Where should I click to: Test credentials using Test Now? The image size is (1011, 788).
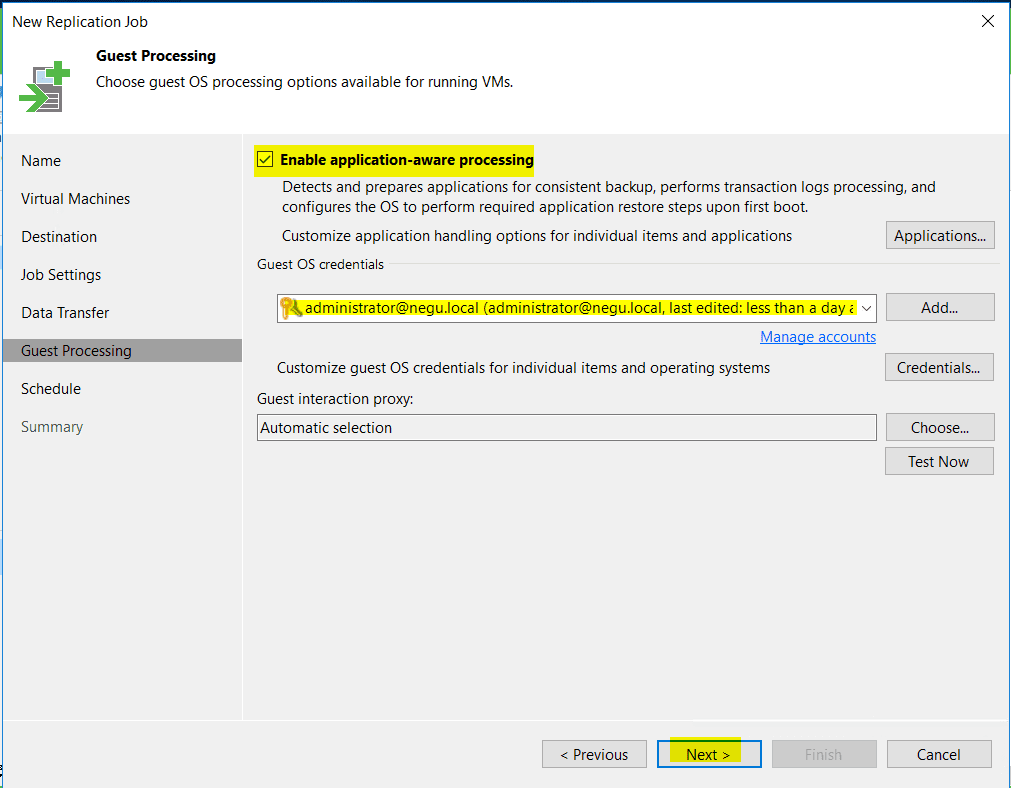pyautogui.click(x=938, y=461)
